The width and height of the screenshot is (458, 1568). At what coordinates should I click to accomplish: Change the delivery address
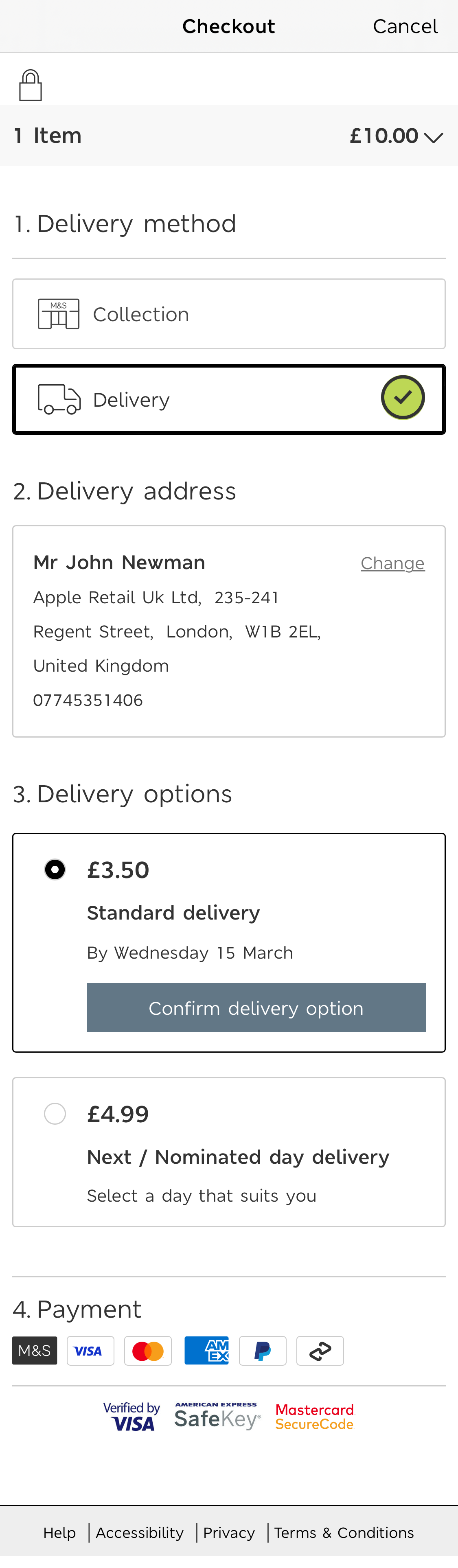[x=393, y=563]
